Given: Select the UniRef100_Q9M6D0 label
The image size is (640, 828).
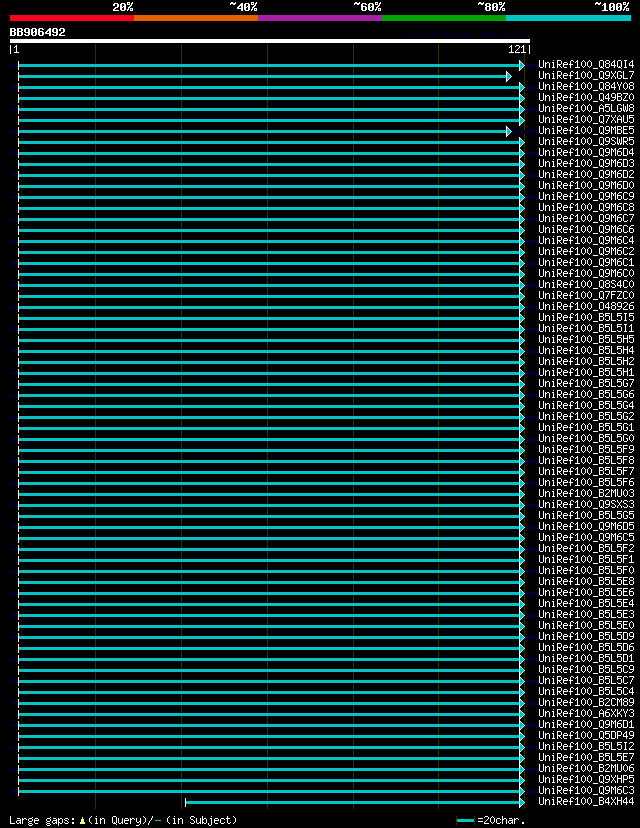Looking at the screenshot, I should [x=586, y=185].
